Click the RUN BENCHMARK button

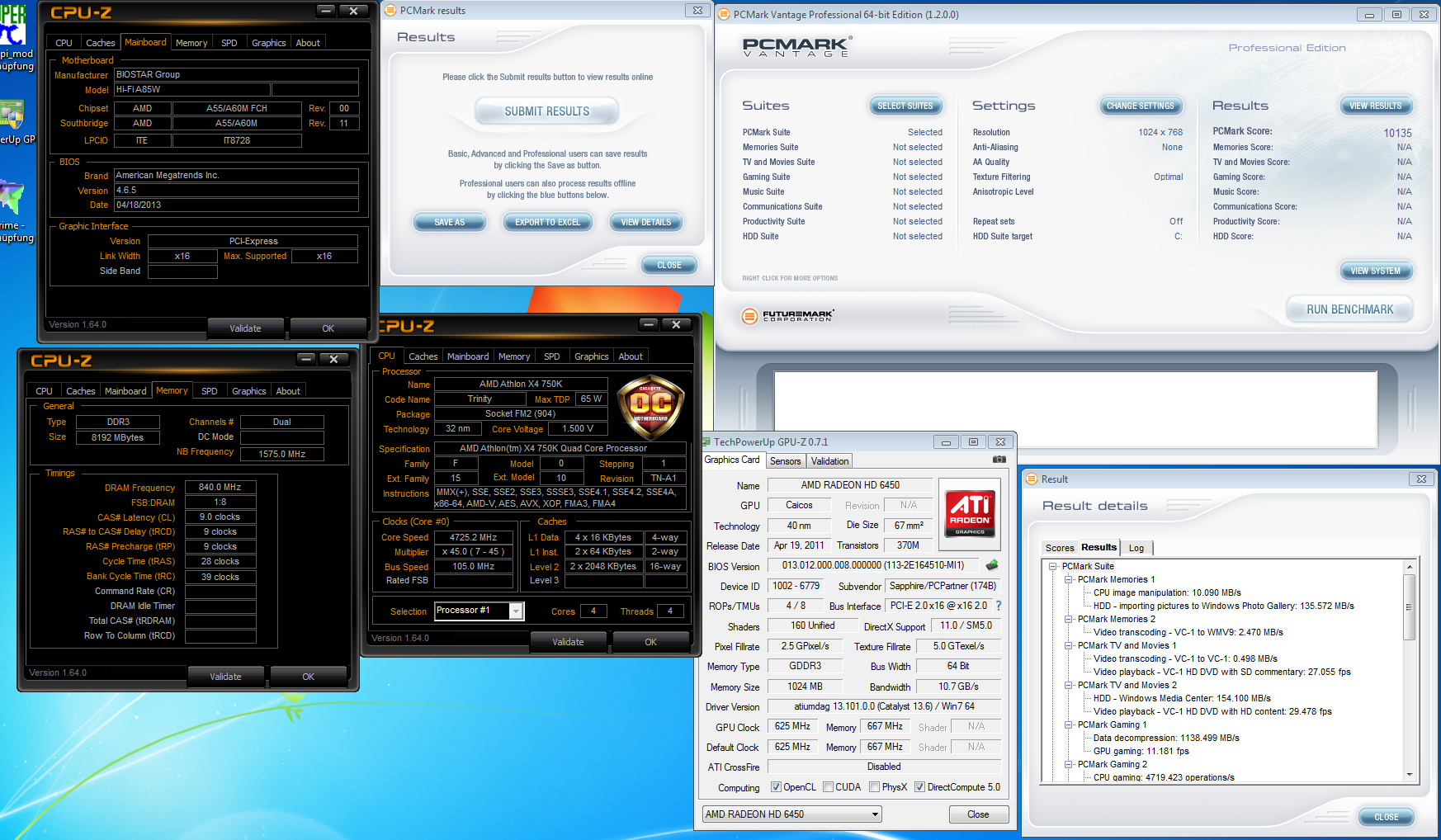(1349, 309)
